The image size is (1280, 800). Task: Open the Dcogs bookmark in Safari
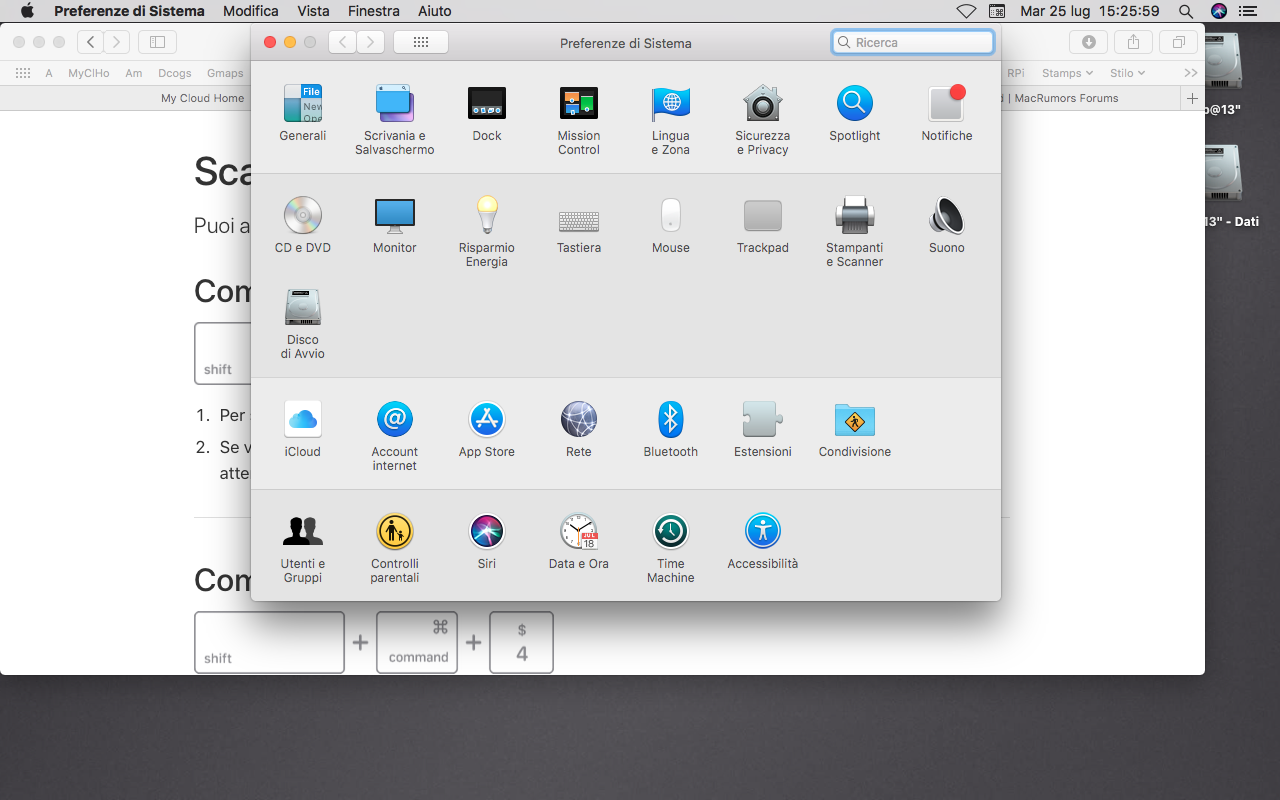tap(175, 73)
